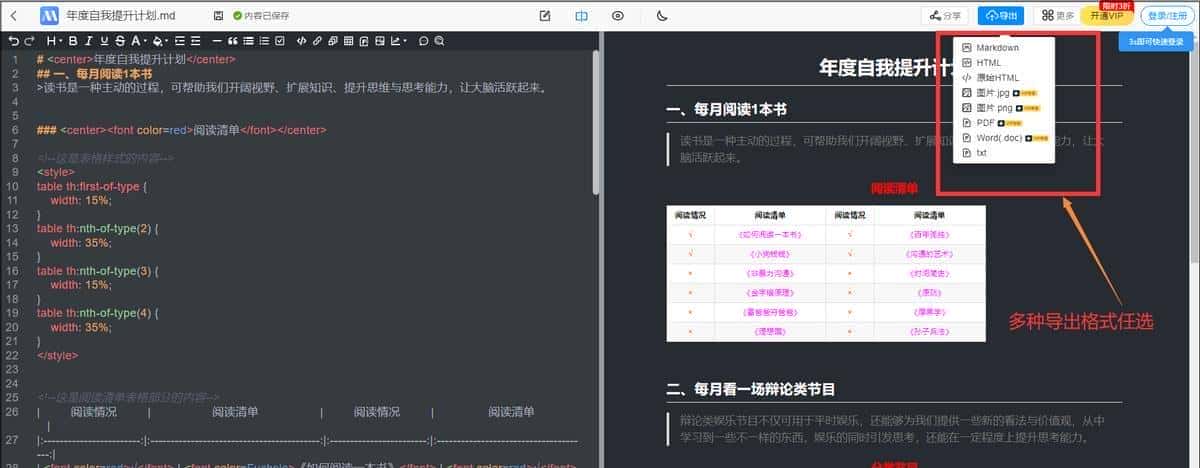Click the 更多 (more) button

pyautogui.click(x=1058, y=15)
